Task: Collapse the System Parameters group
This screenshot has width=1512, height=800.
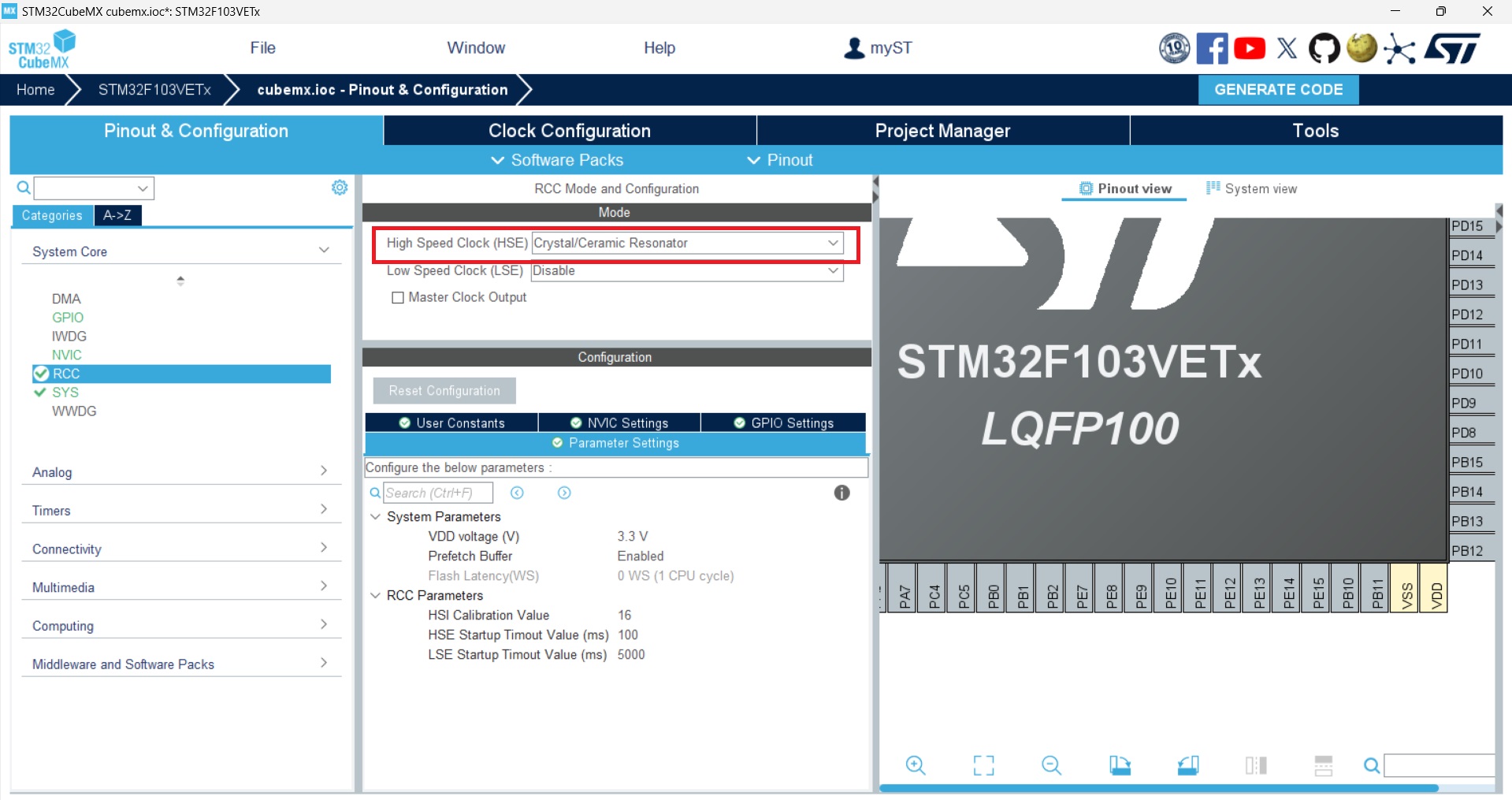Action: click(x=375, y=516)
